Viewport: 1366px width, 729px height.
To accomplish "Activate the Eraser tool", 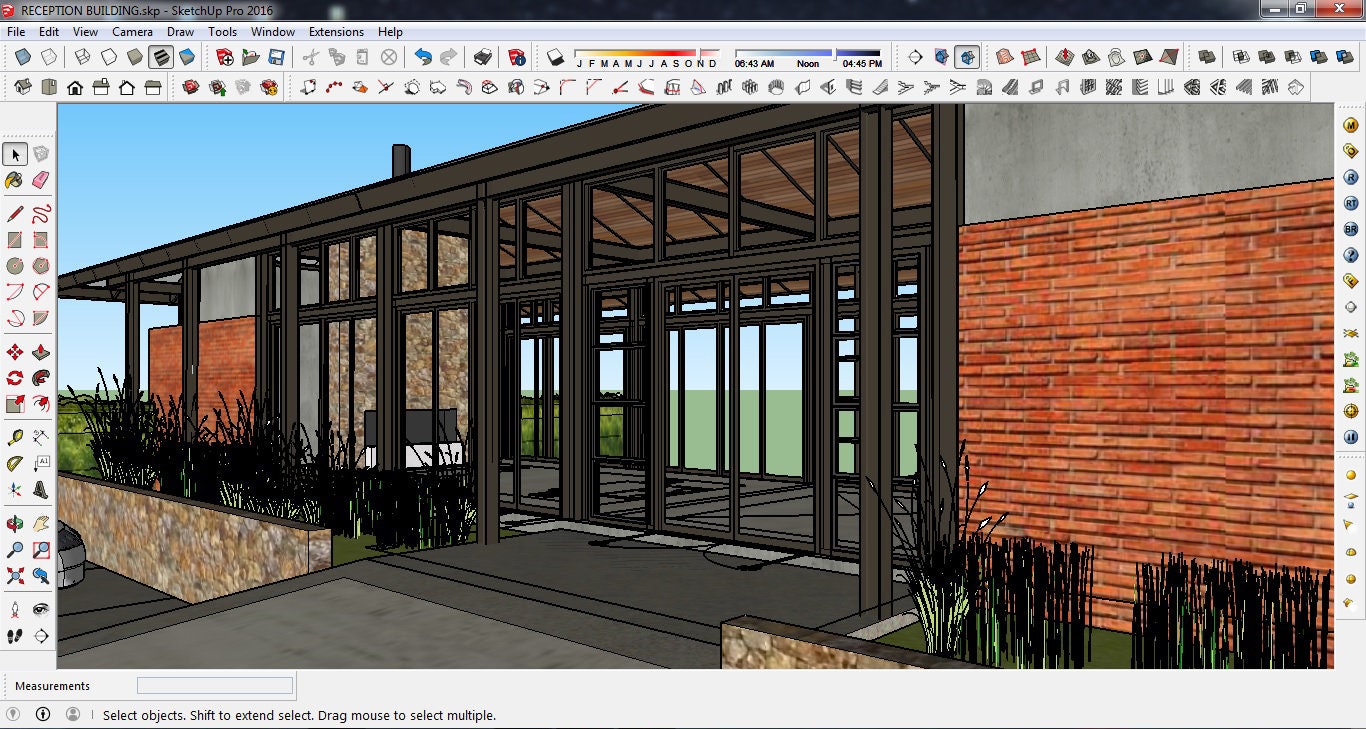I will point(38,180).
